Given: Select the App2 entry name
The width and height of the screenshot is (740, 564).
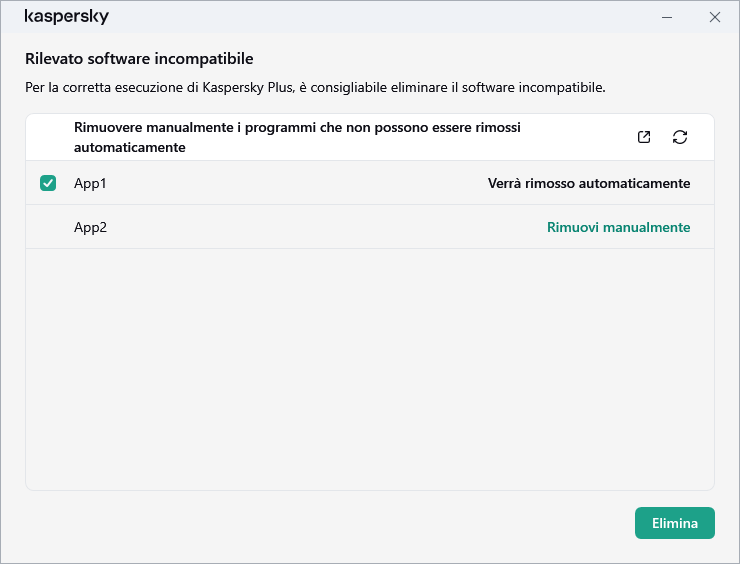Looking at the screenshot, I should pyautogui.click(x=90, y=227).
